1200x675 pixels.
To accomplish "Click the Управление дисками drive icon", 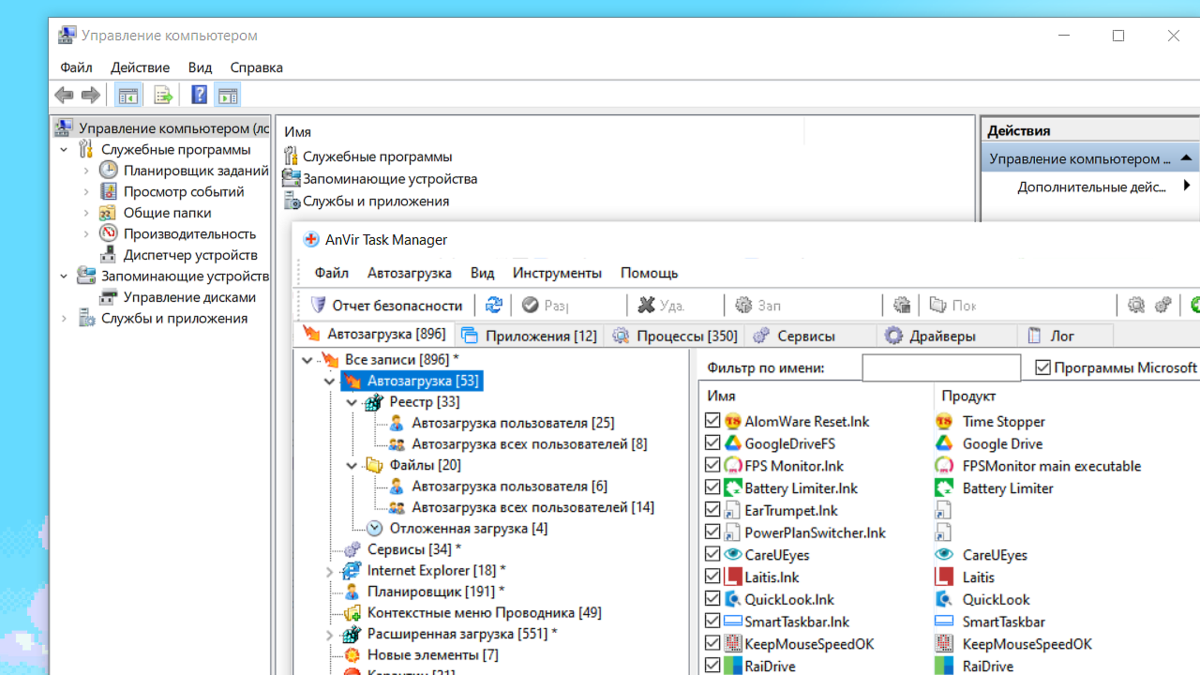I will point(109,297).
